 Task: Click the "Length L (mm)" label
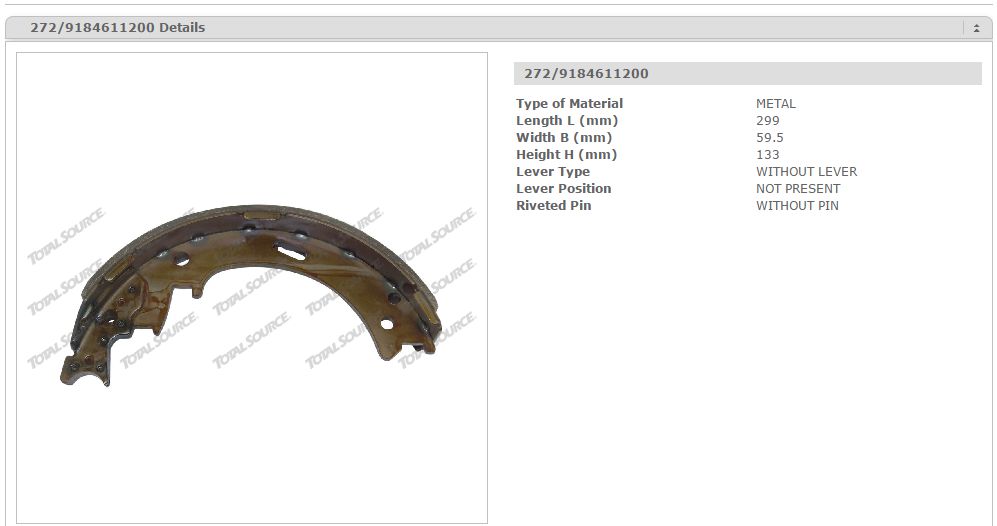(x=564, y=120)
